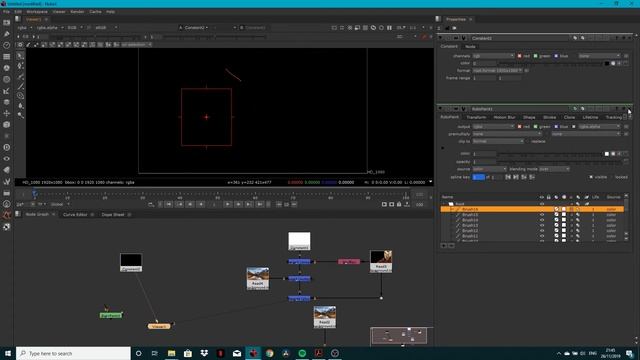Open the Draw nodes toolbar icon

point(7,34)
